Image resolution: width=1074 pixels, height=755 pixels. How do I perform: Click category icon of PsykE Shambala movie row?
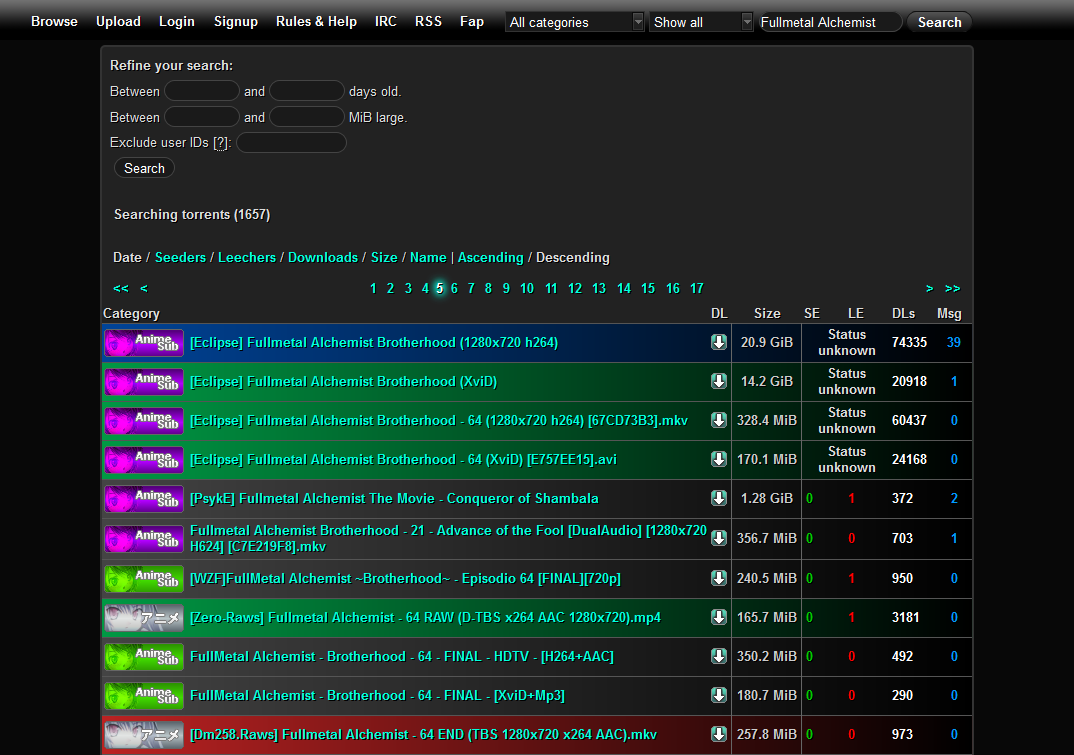tap(144, 499)
